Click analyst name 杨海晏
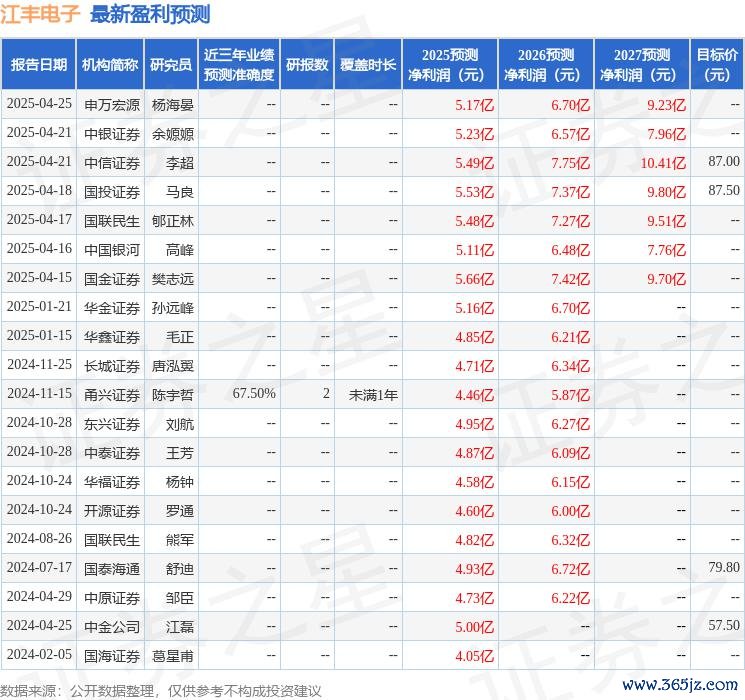Image resolution: width=745 pixels, height=700 pixels. [173, 105]
